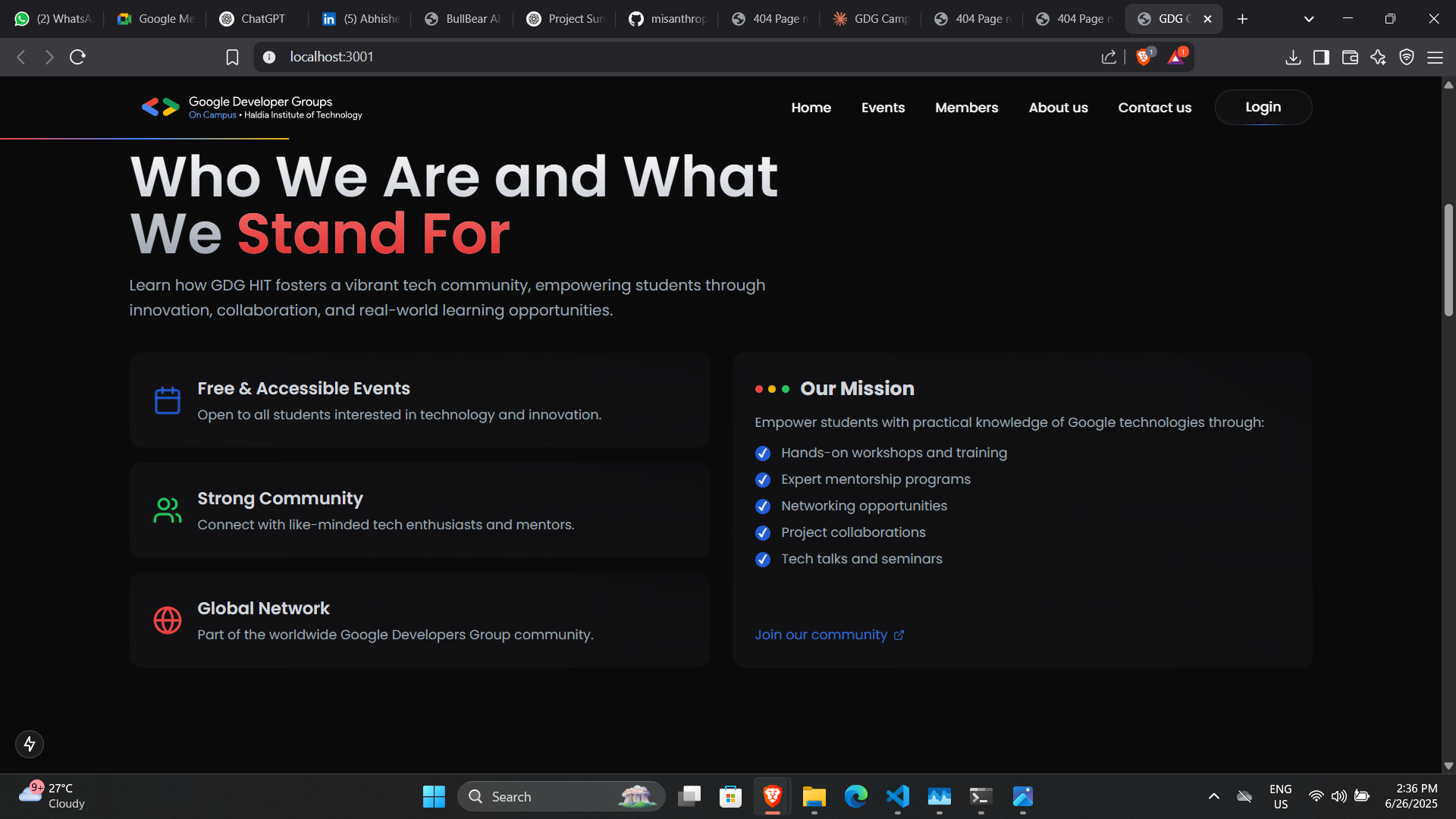This screenshot has height=819, width=1456.
Task: Open Windows Start menu
Action: 434,796
